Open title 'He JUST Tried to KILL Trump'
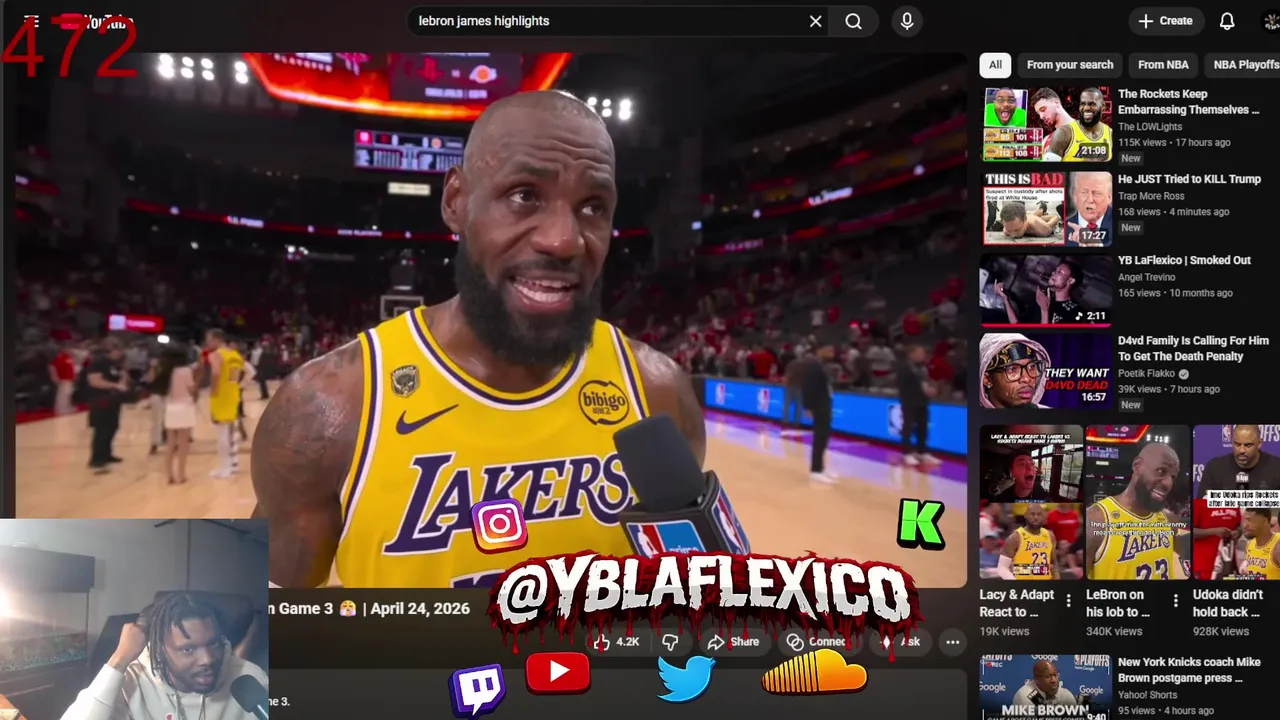 click(x=1189, y=180)
